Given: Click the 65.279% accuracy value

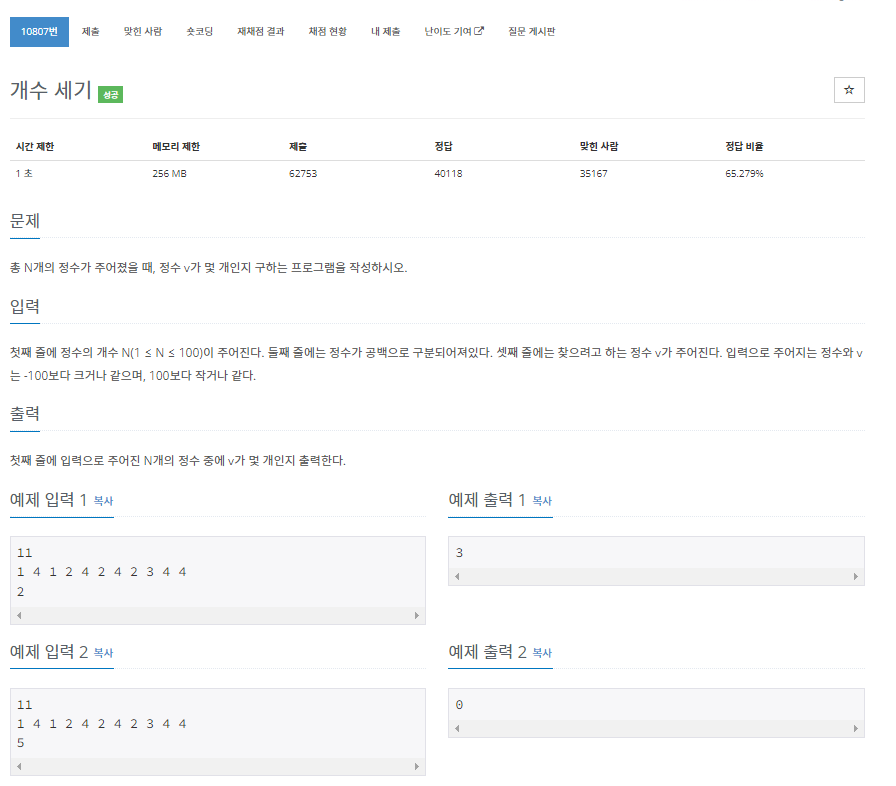Looking at the screenshot, I should [x=744, y=174].
